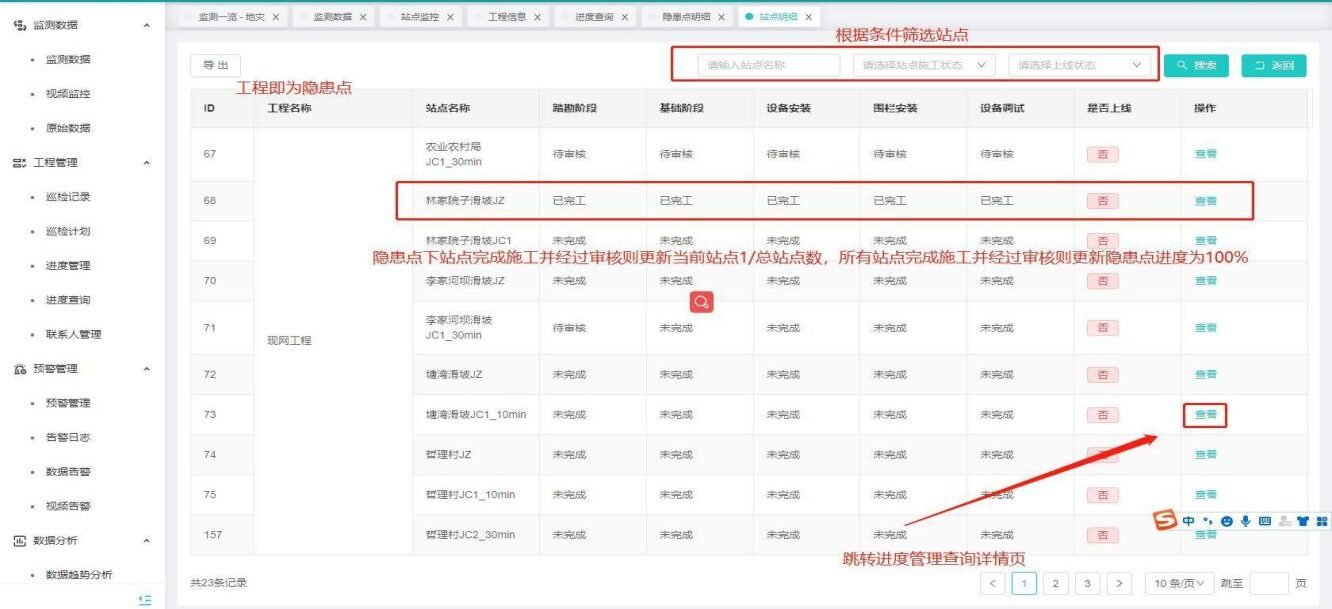The width and height of the screenshot is (1332, 609).
Task: Click the emoji face icon in Sogou toolbar
Action: [x=1227, y=521]
